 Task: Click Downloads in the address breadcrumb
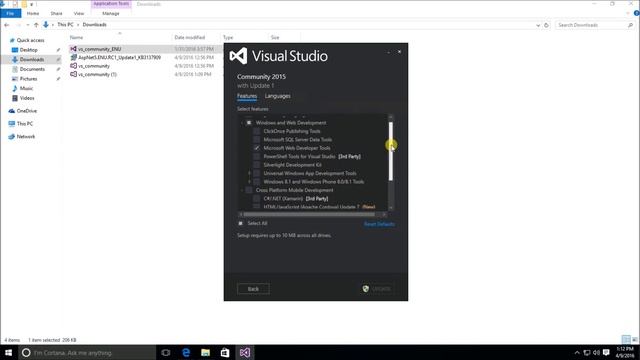tap(95, 25)
